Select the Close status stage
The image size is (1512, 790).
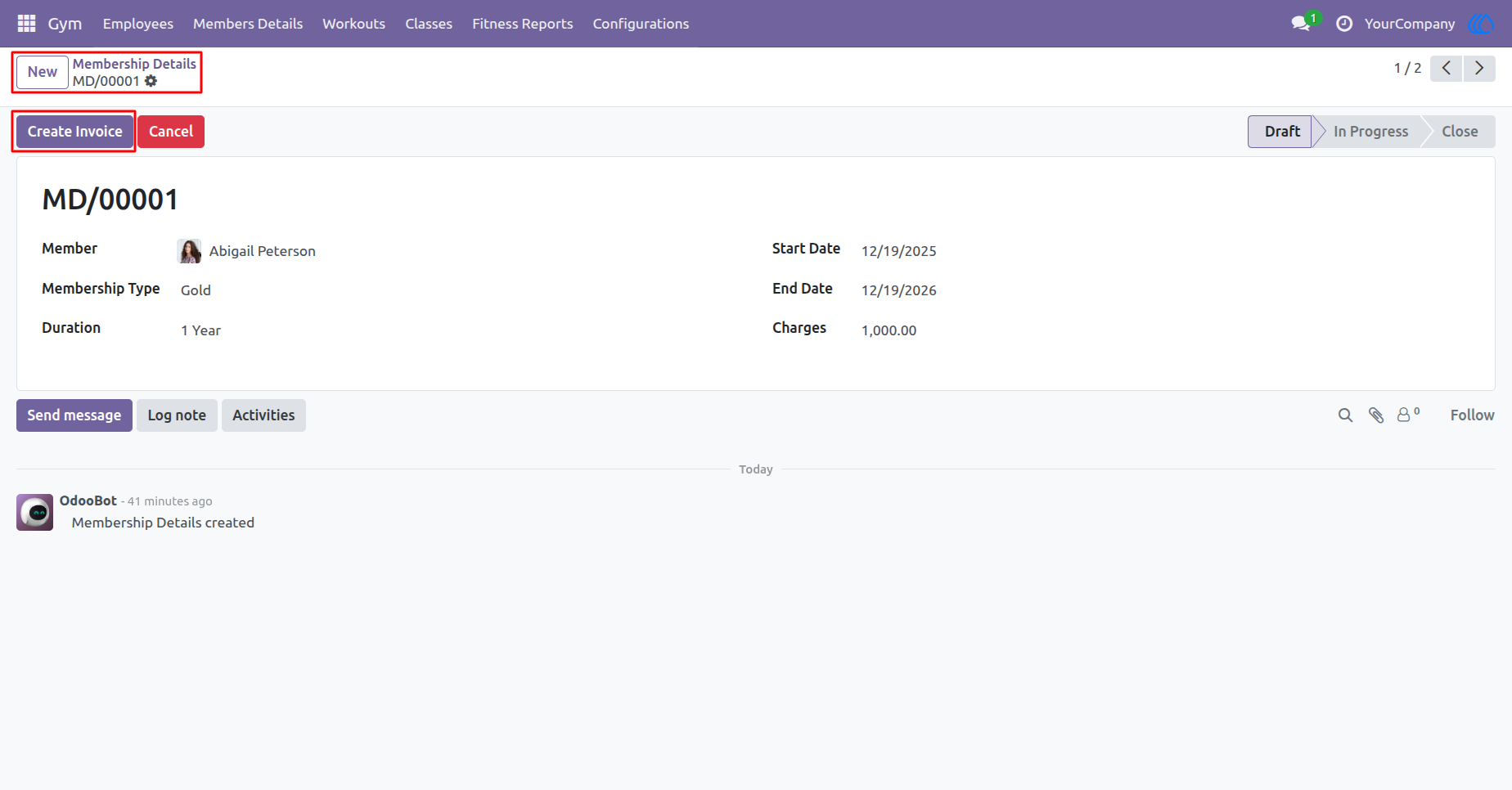[x=1460, y=132]
